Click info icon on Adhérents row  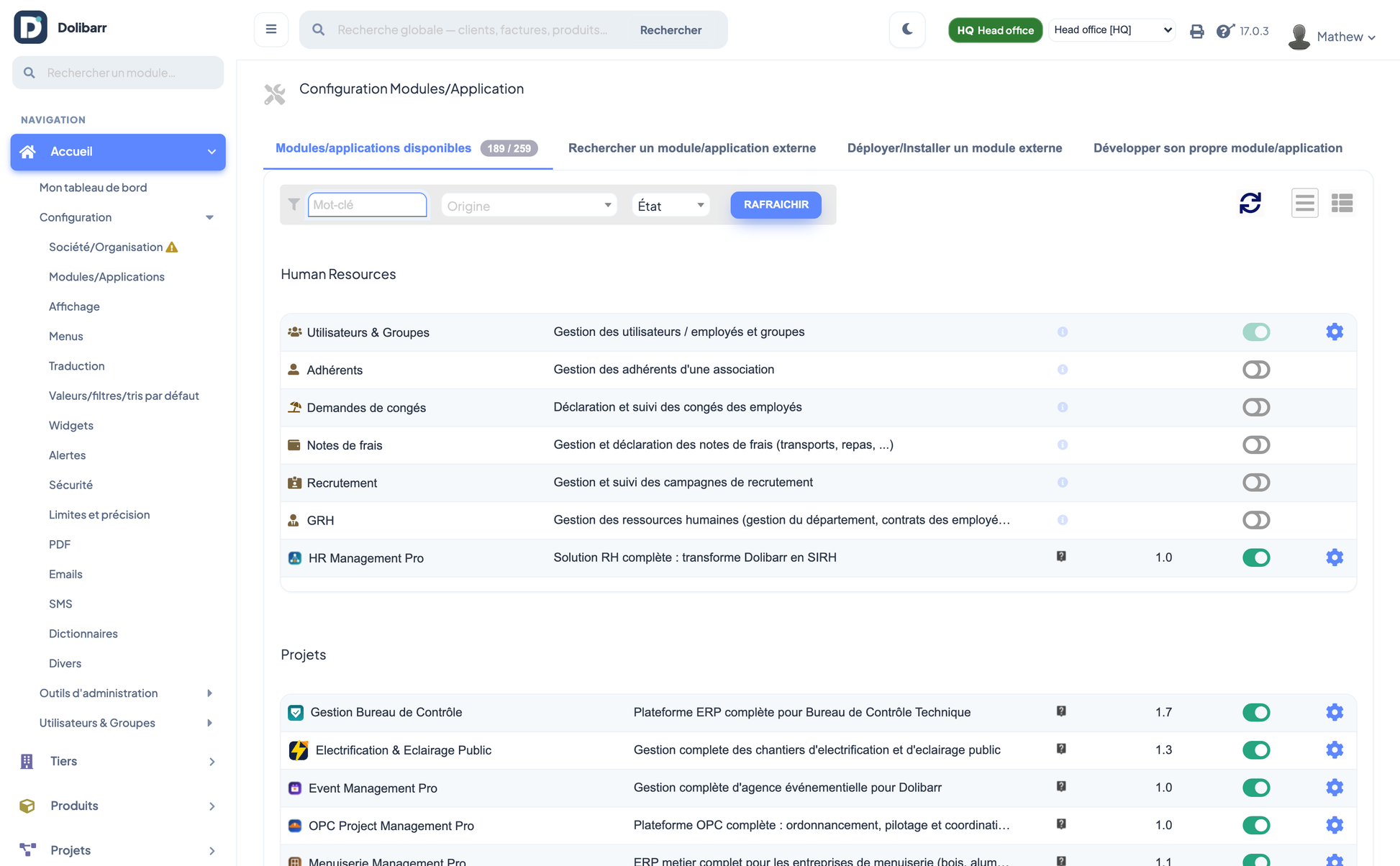pos(1063,370)
